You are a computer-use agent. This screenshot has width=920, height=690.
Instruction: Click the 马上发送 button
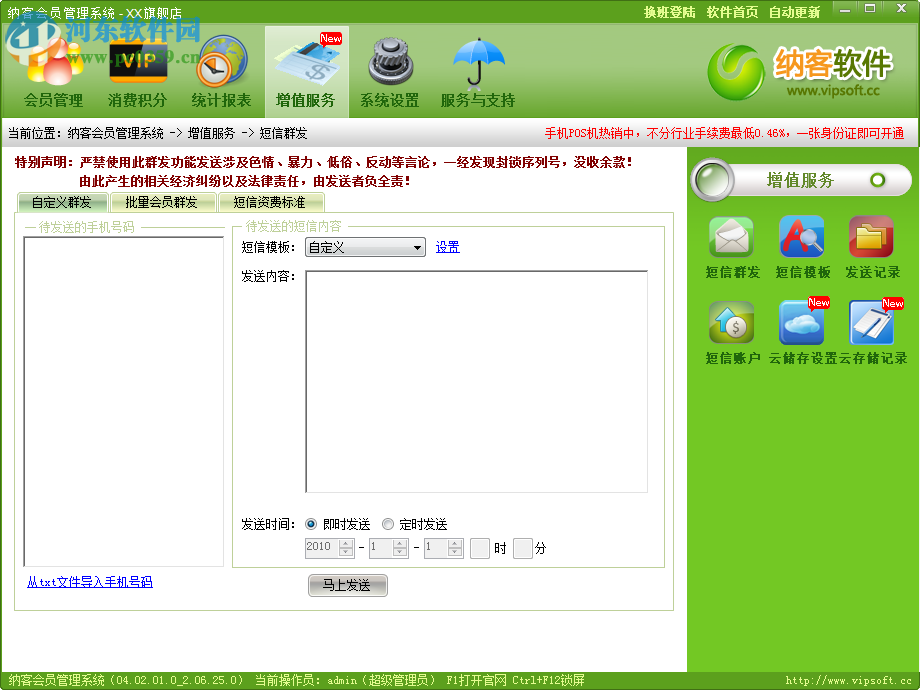pos(347,586)
